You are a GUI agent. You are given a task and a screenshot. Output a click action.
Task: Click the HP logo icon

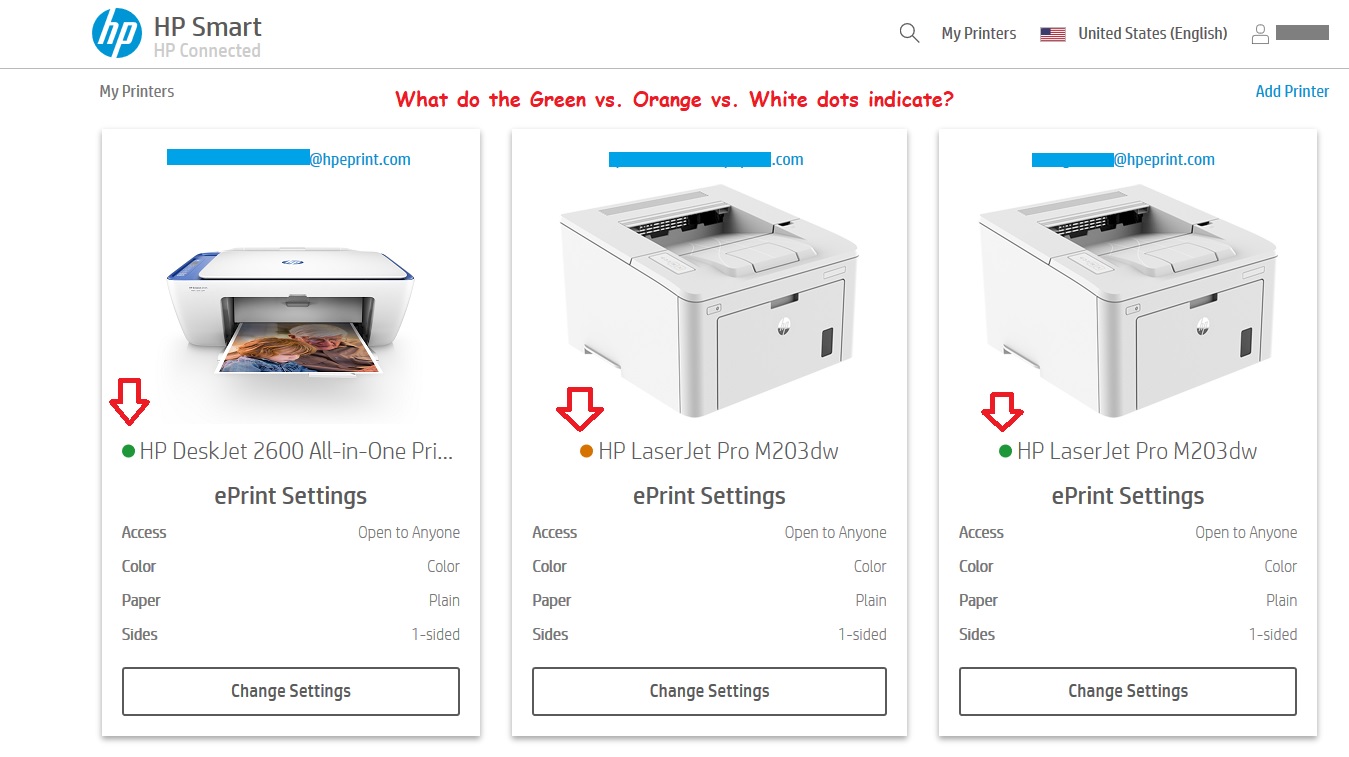pyautogui.click(x=117, y=34)
